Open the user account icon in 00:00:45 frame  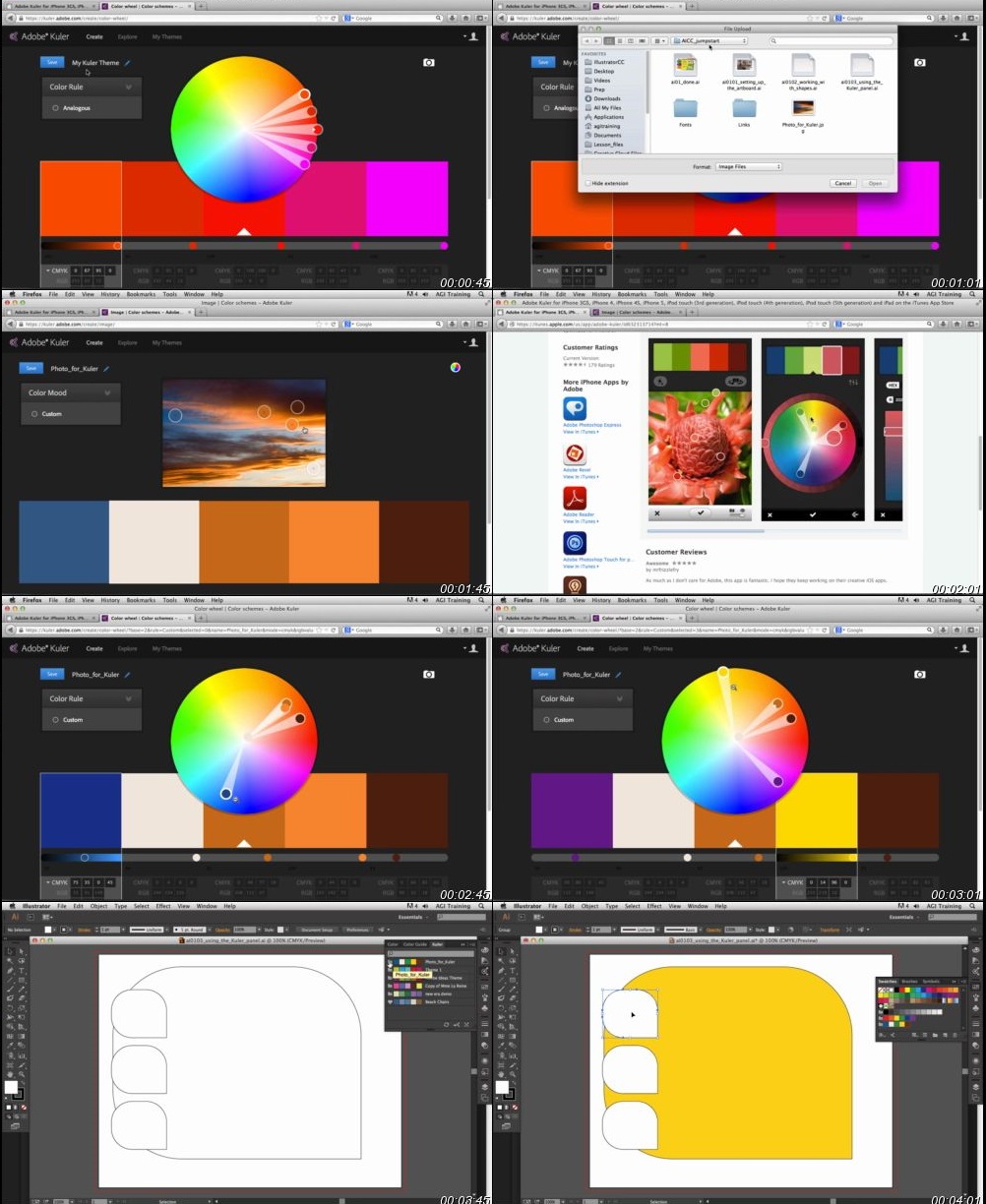tap(473, 36)
